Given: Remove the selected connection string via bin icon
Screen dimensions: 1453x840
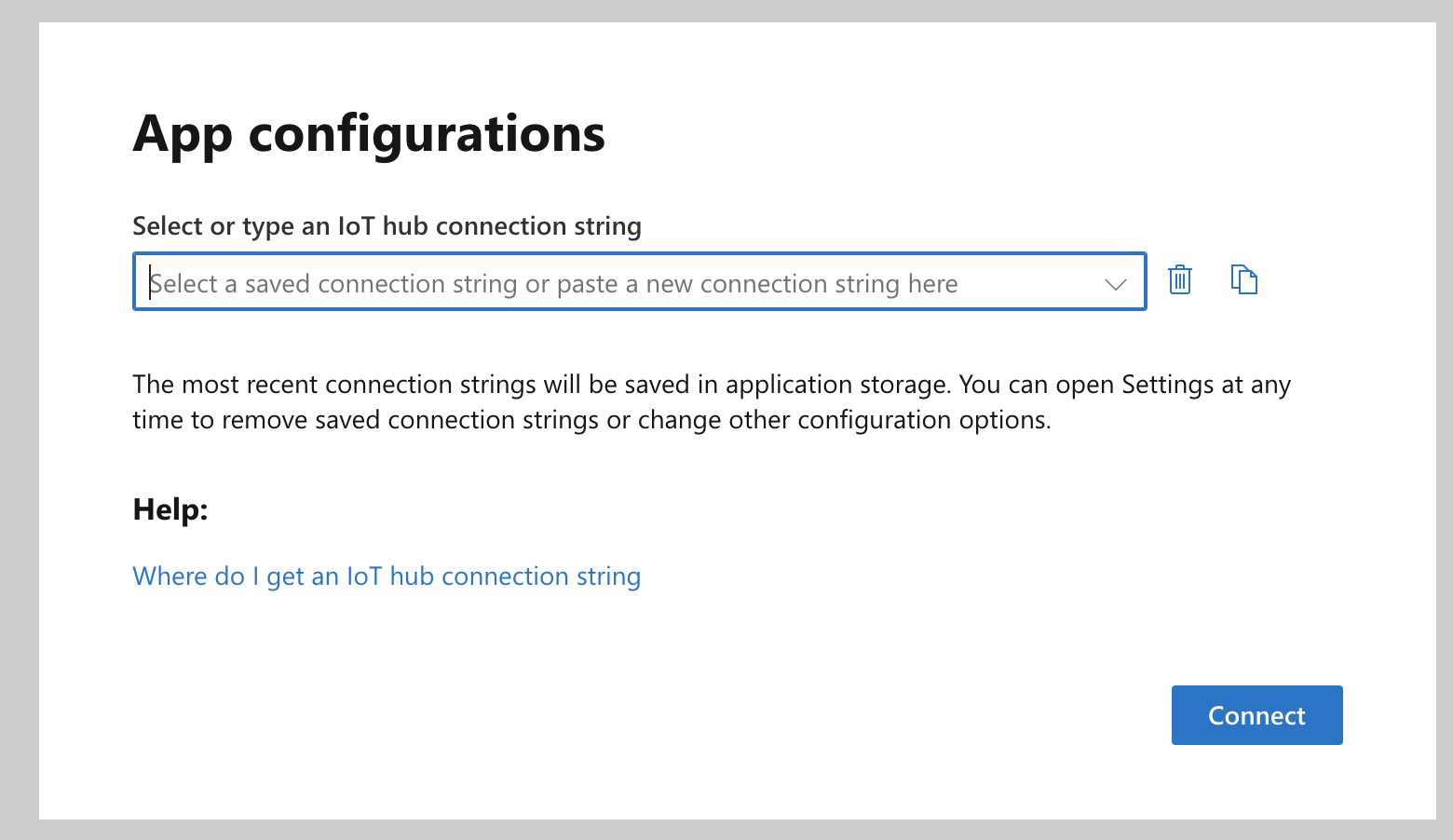Looking at the screenshot, I should point(1180,279).
